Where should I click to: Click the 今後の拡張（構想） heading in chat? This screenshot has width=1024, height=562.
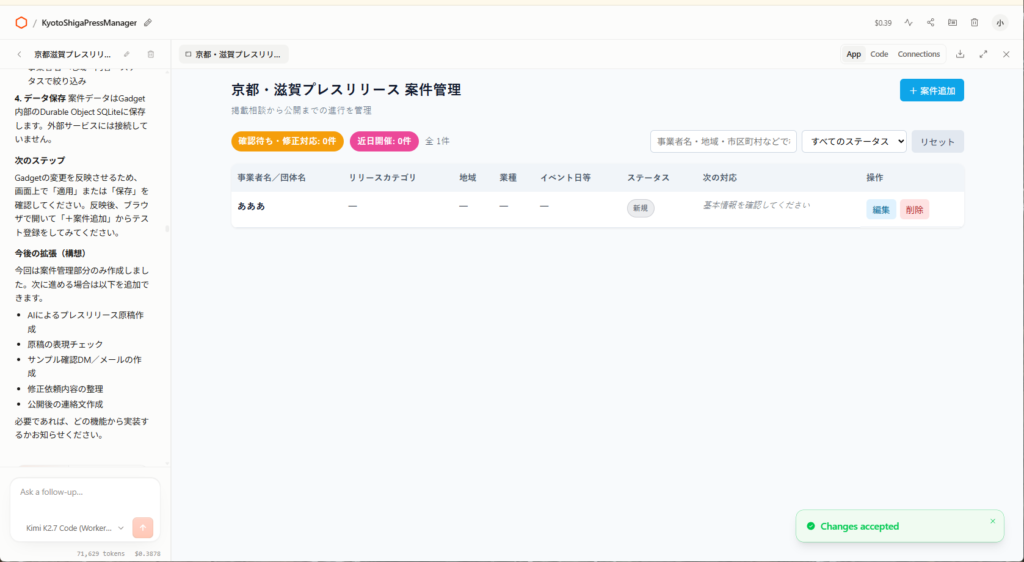[50, 253]
